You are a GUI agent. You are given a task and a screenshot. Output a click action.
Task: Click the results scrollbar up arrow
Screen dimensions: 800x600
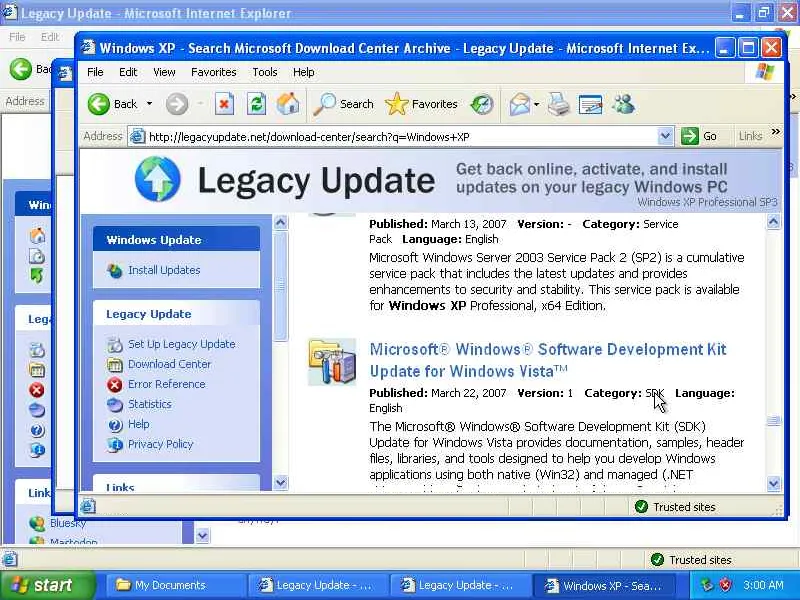click(773, 222)
